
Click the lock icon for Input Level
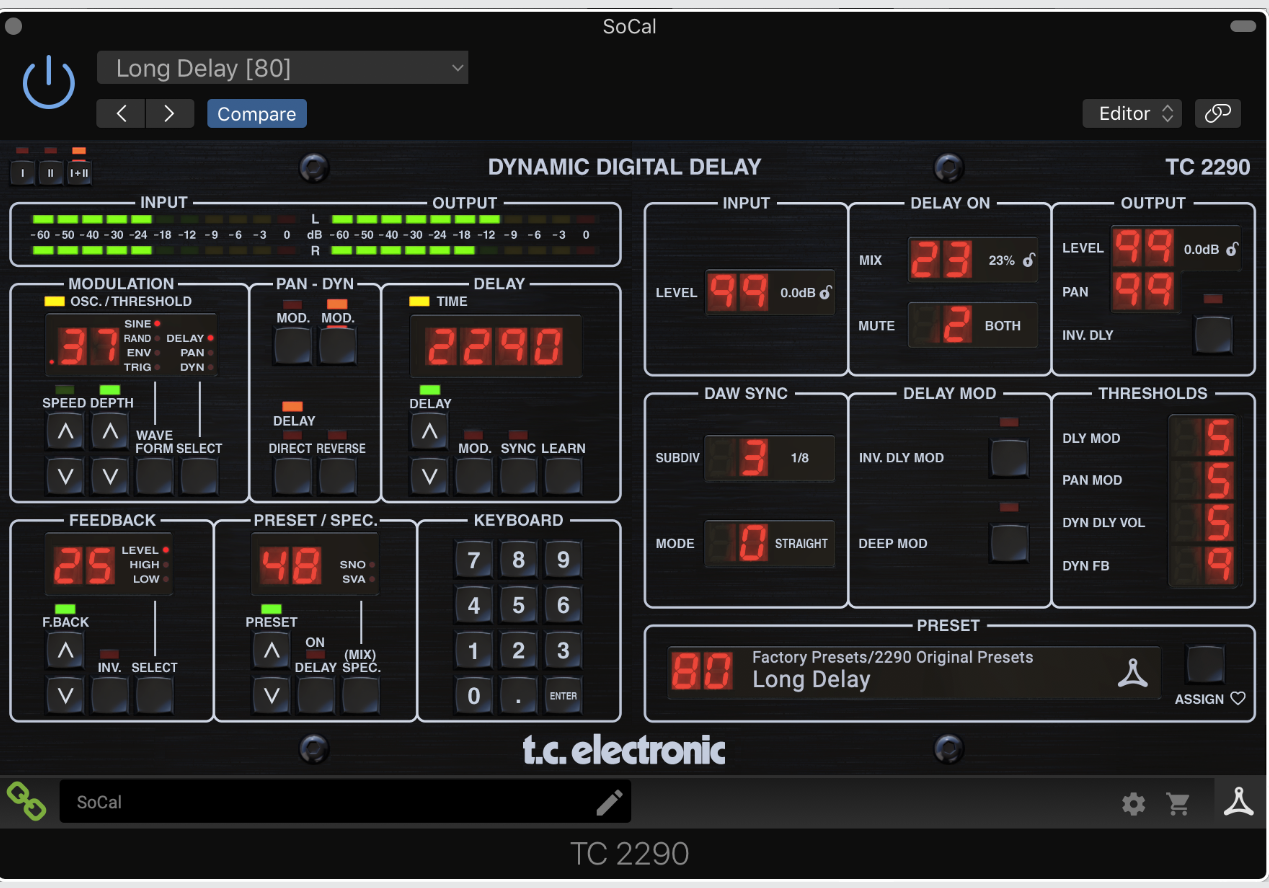click(825, 293)
